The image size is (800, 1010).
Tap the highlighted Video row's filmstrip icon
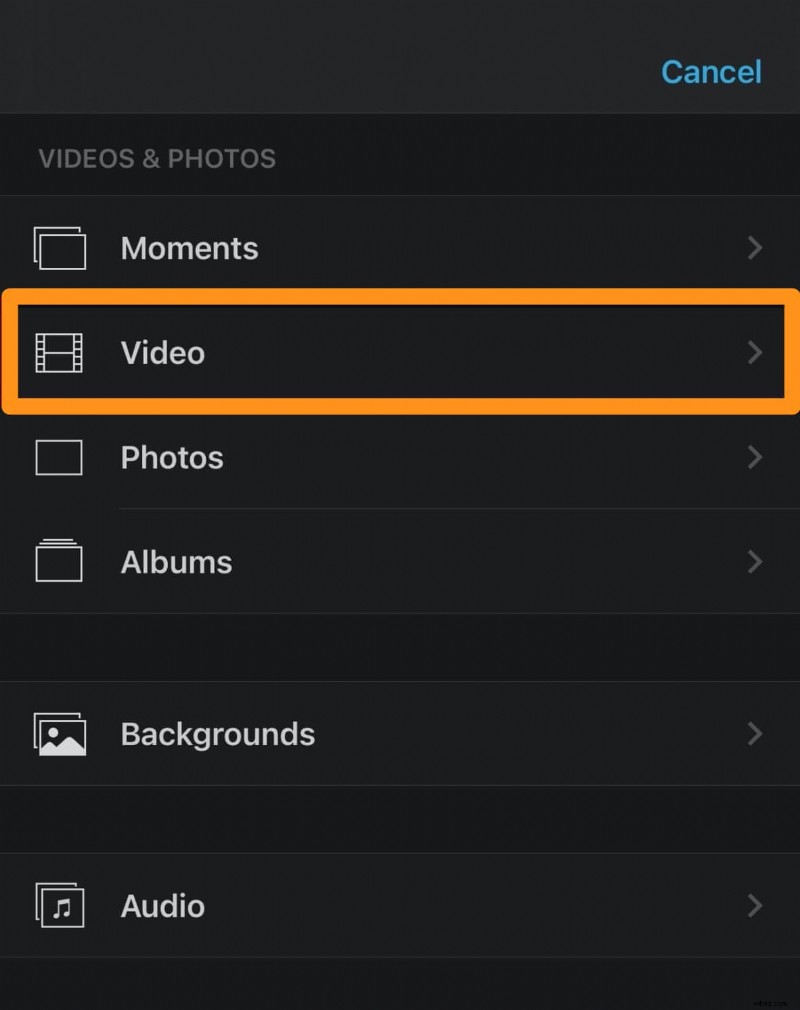point(60,352)
